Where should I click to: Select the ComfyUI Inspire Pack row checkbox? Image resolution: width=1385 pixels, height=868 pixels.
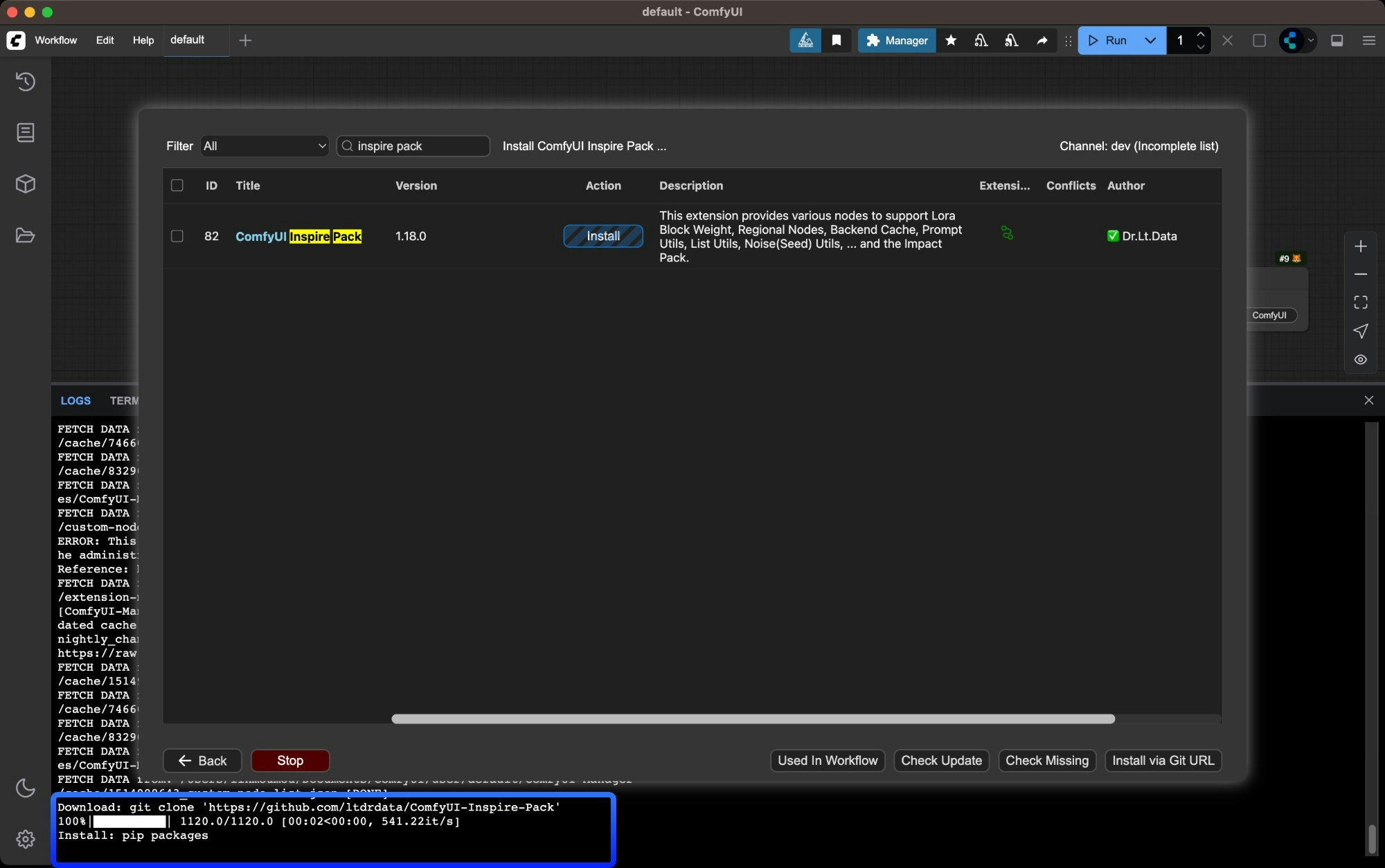pos(177,236)
